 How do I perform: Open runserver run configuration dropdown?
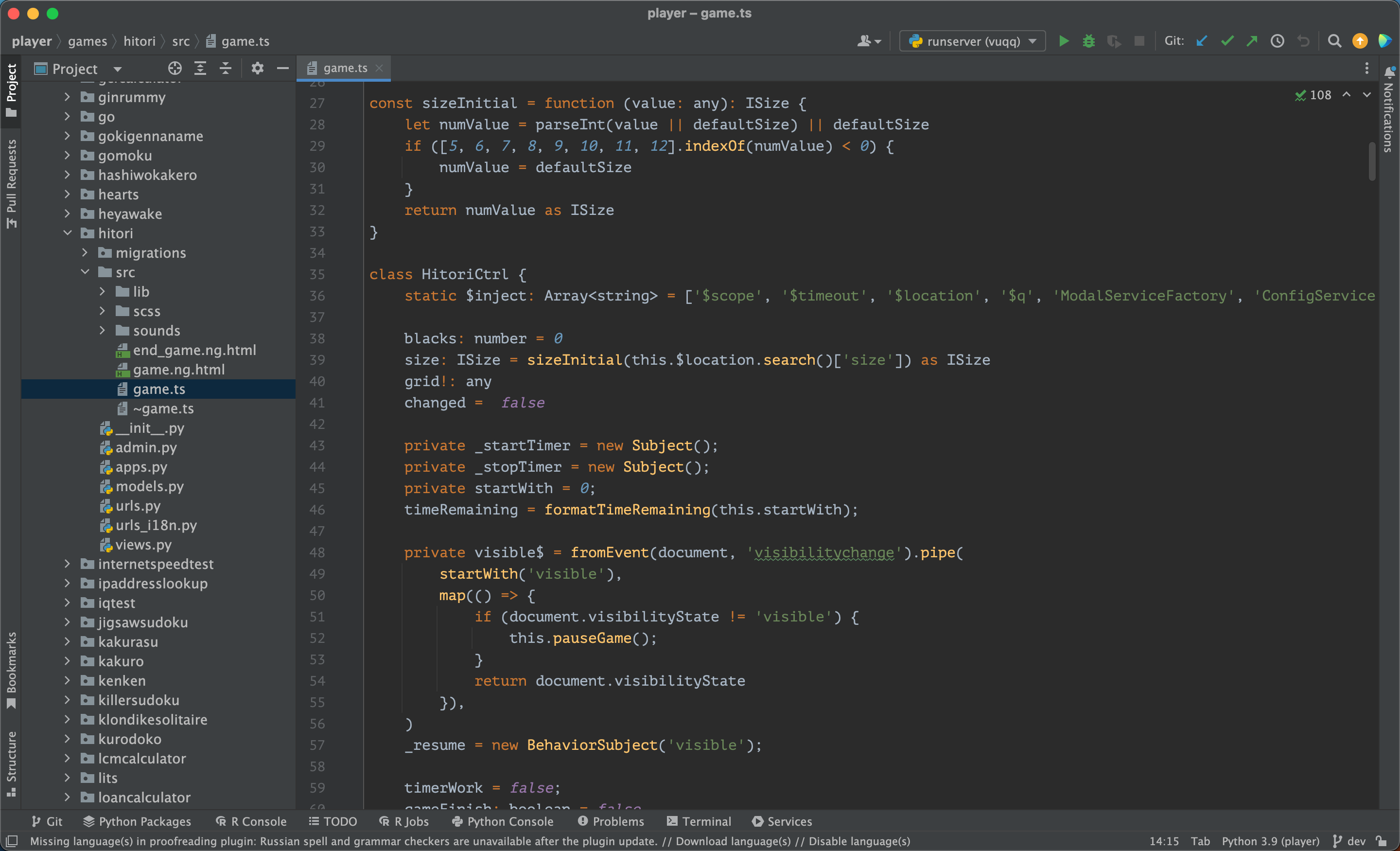[x=972, y=41]
